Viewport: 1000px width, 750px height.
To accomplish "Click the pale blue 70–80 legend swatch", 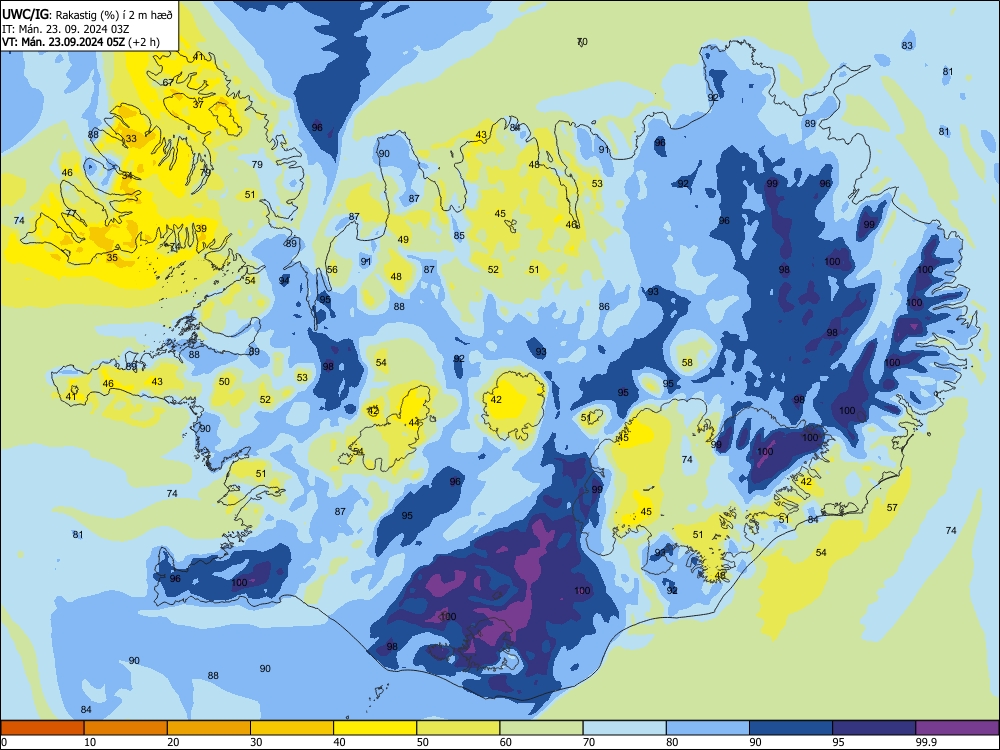I will pos(624,728).
